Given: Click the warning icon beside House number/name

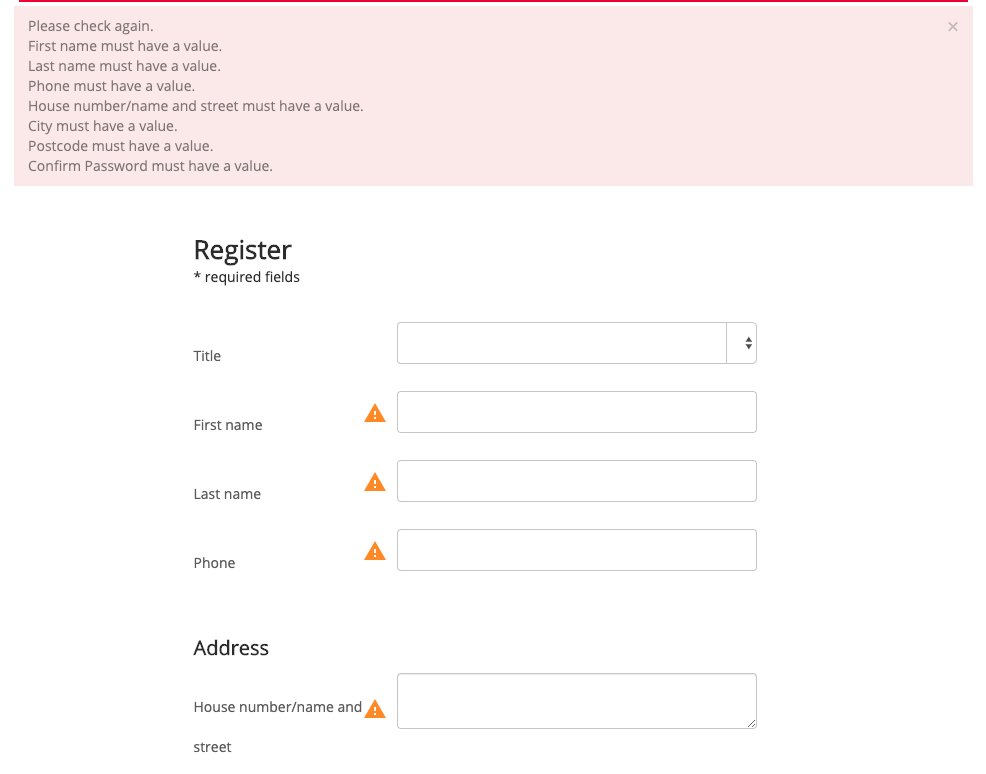Looking at the screenshot, I should pyautogui.click(x=375, y=709).
